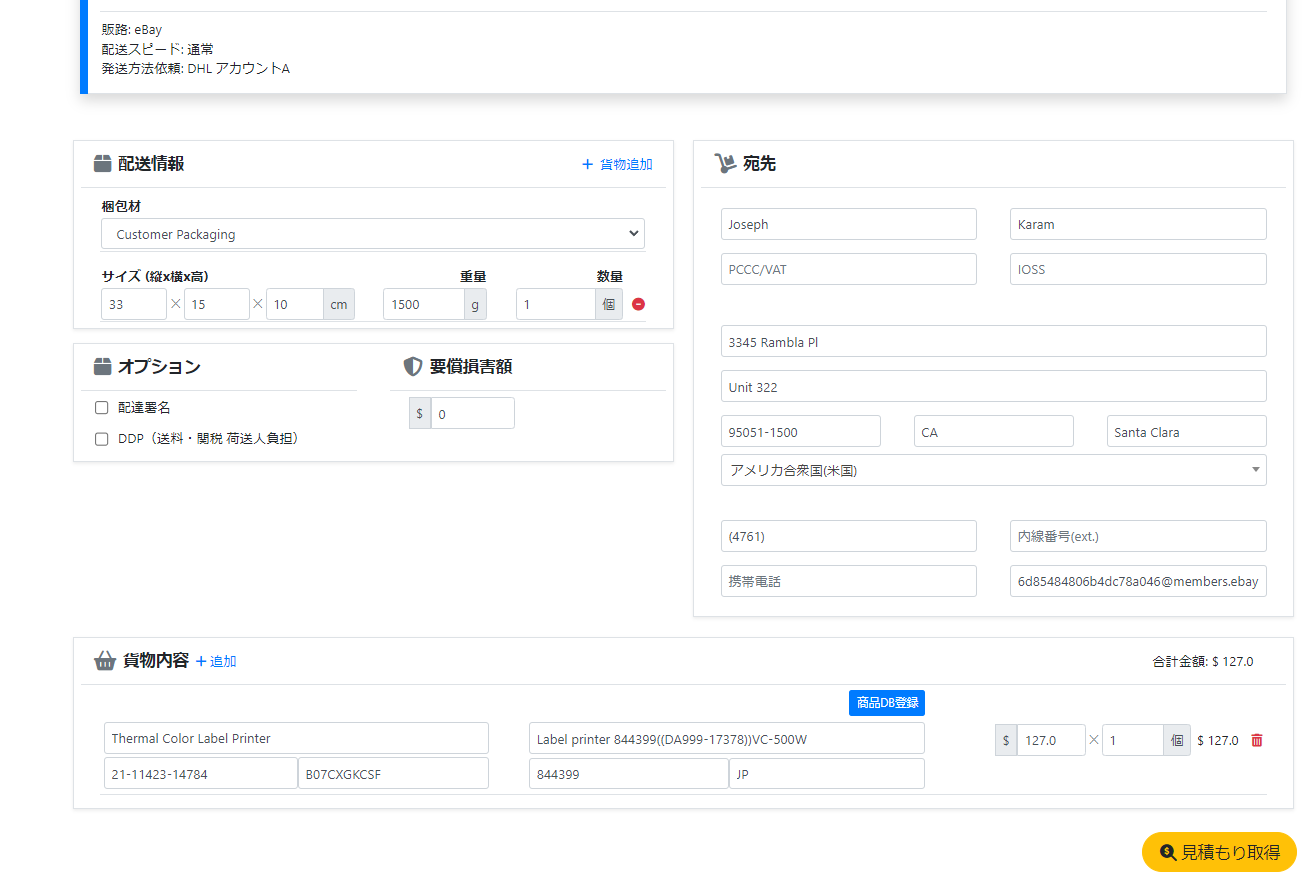Add another package via 貨物追加
The image size is (1306, 880).
pos(617,164)
